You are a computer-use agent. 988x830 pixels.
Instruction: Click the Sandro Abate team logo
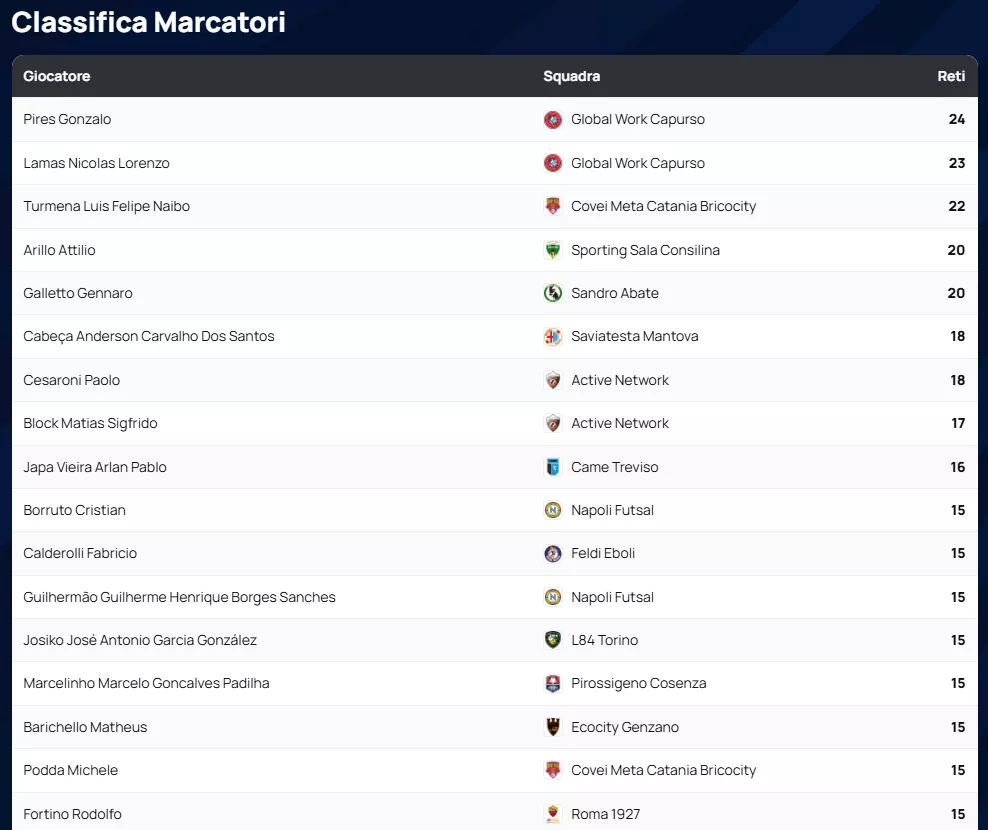tap(553, 293)
